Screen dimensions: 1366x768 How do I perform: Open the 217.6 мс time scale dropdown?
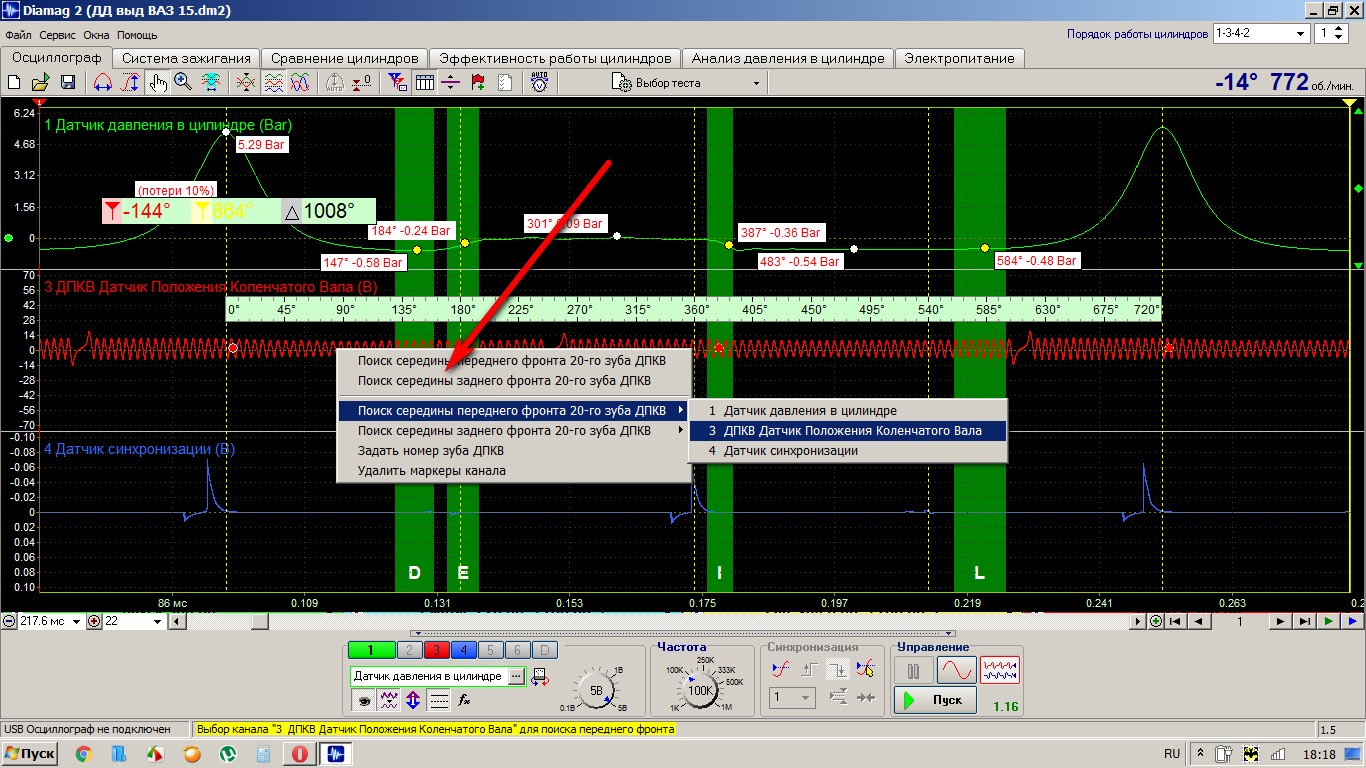50,621
